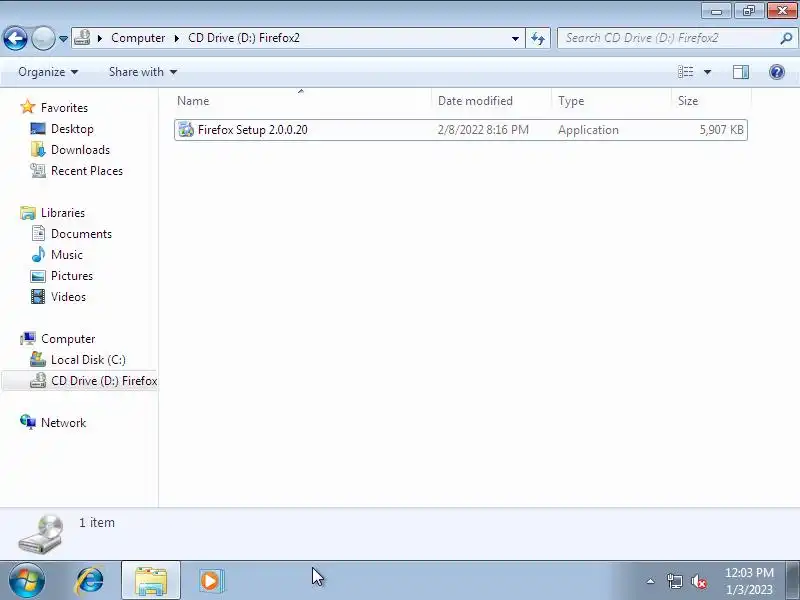Click Windows Explorer taskbar button
Viewport: 800px width, 600px height.
151,580
